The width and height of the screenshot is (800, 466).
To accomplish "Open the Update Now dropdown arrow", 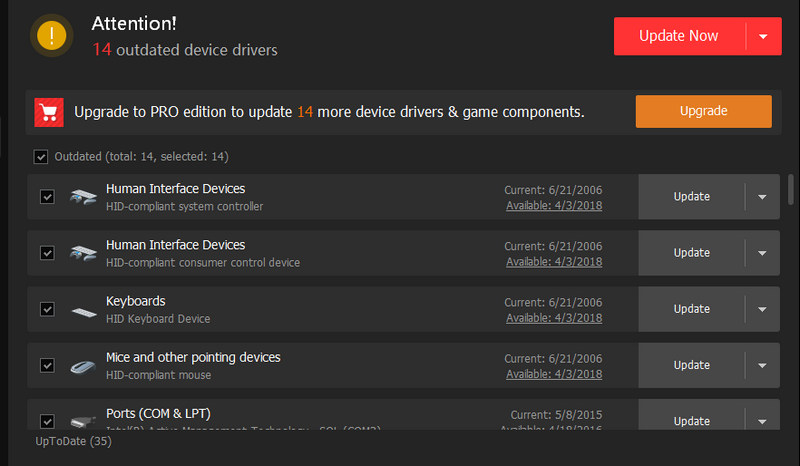I will [x=763, y=36].
